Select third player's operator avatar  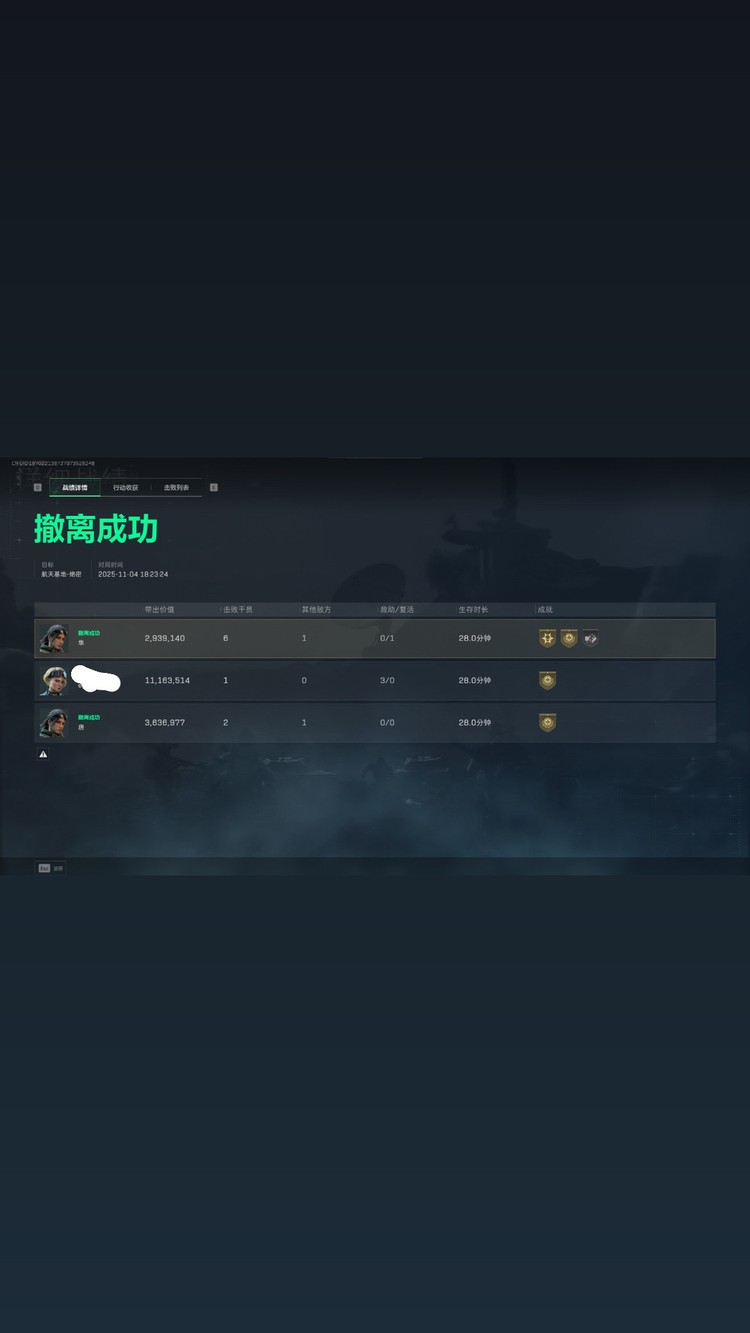tap(53, 722)
